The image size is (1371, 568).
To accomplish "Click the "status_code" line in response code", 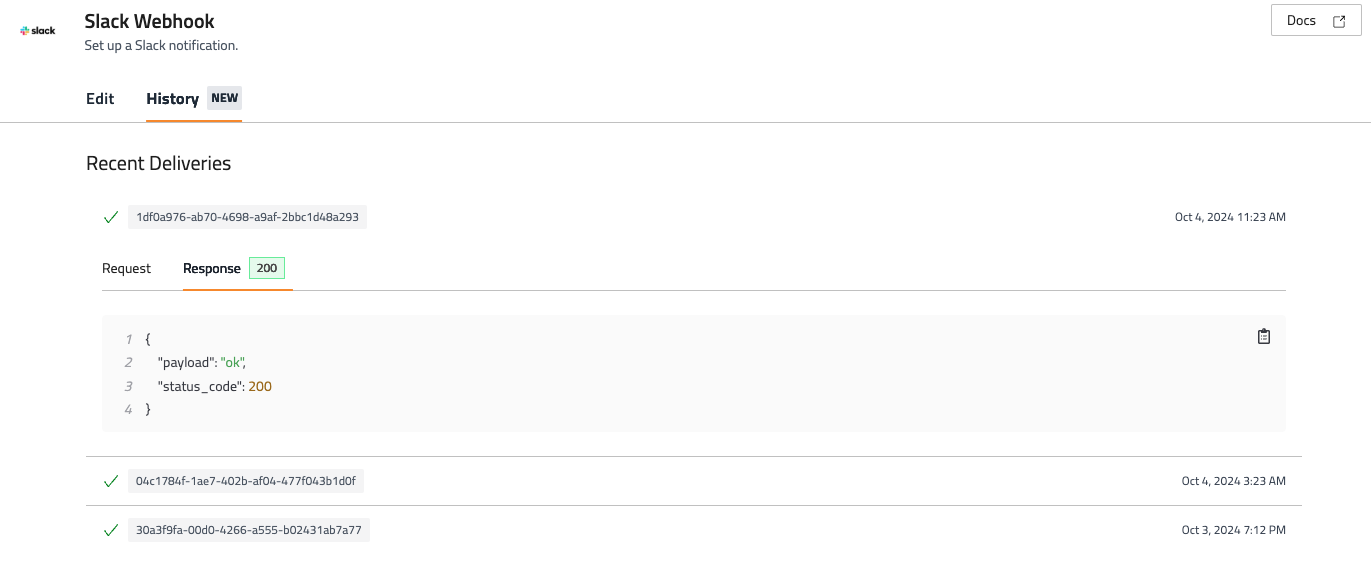I will [x=214, y=386].
